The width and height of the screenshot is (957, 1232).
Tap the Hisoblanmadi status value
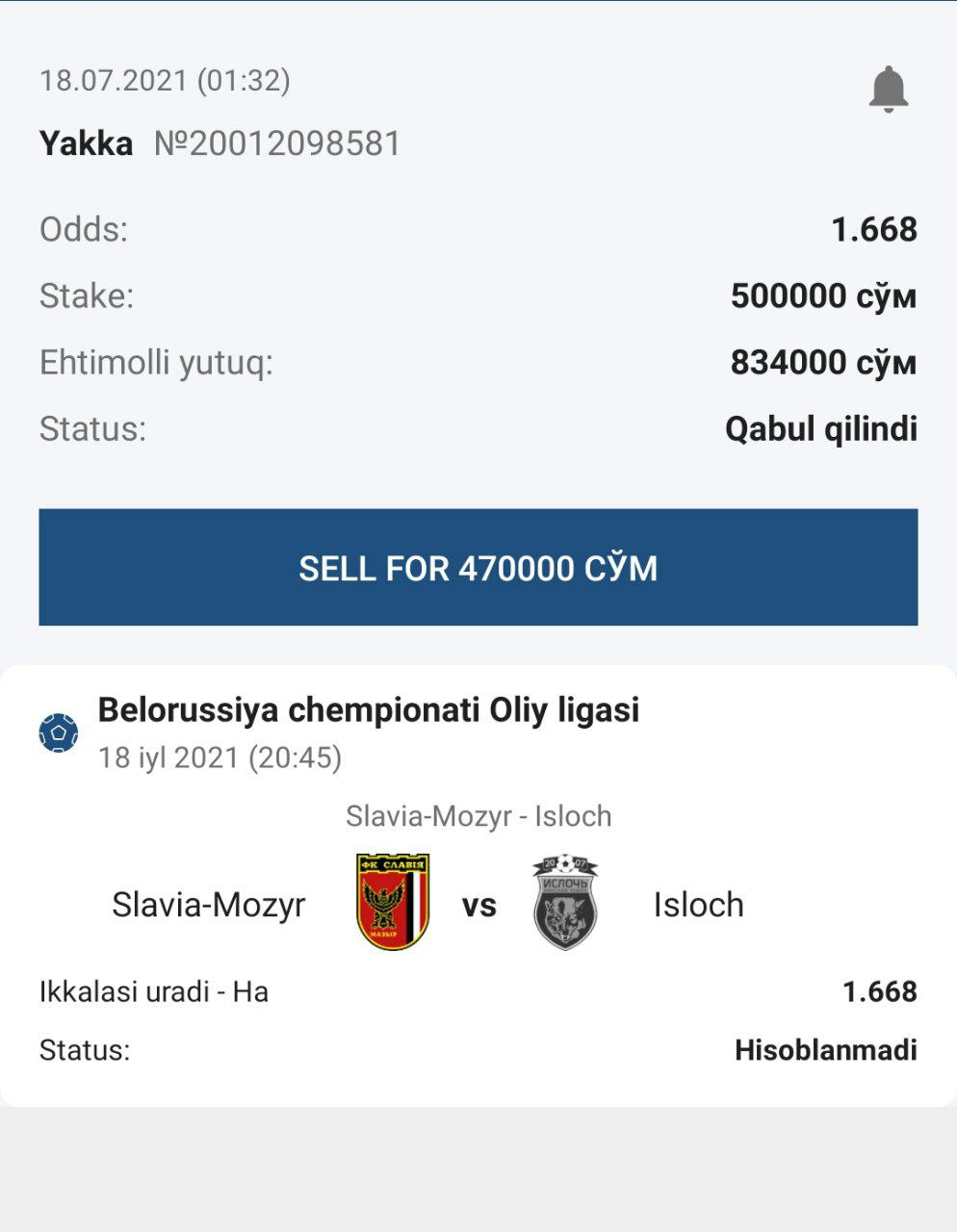[825, 1050]
